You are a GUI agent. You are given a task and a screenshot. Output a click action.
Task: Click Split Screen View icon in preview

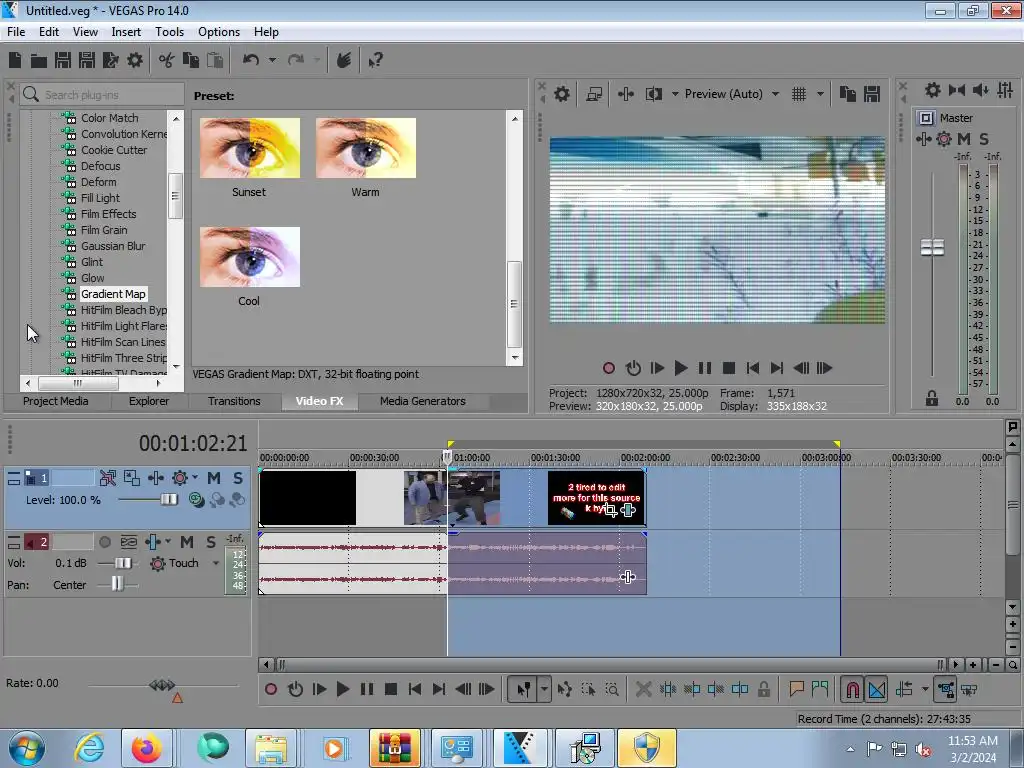[654, 94]
